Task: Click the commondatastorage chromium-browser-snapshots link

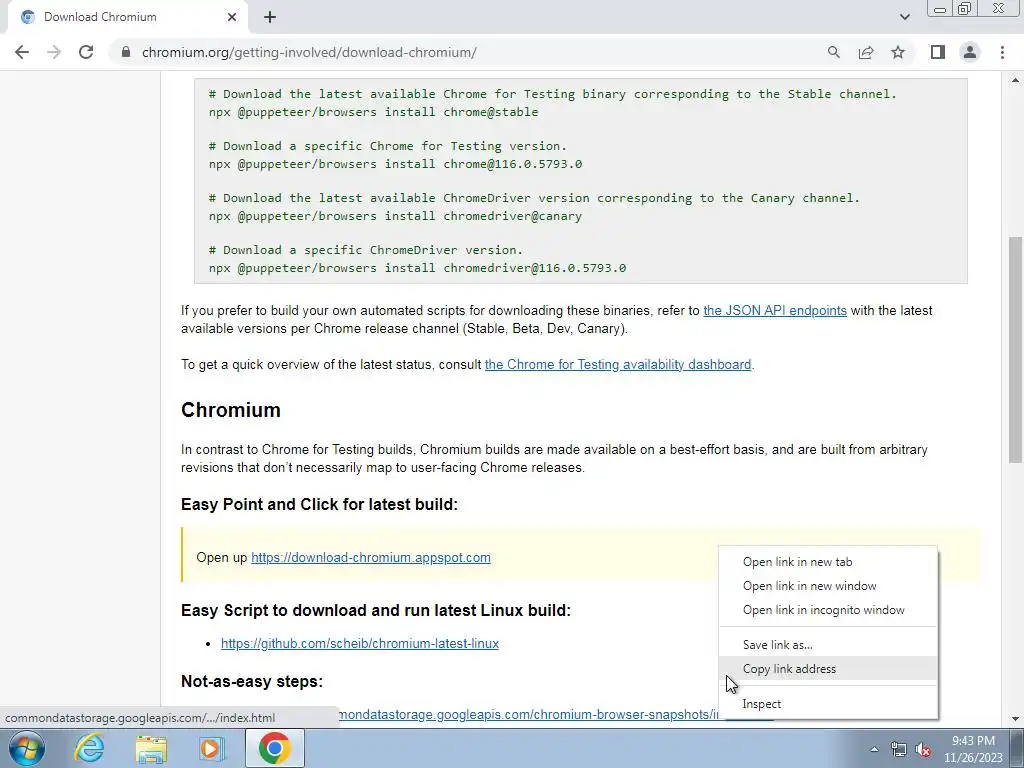Action: [528, 714]
